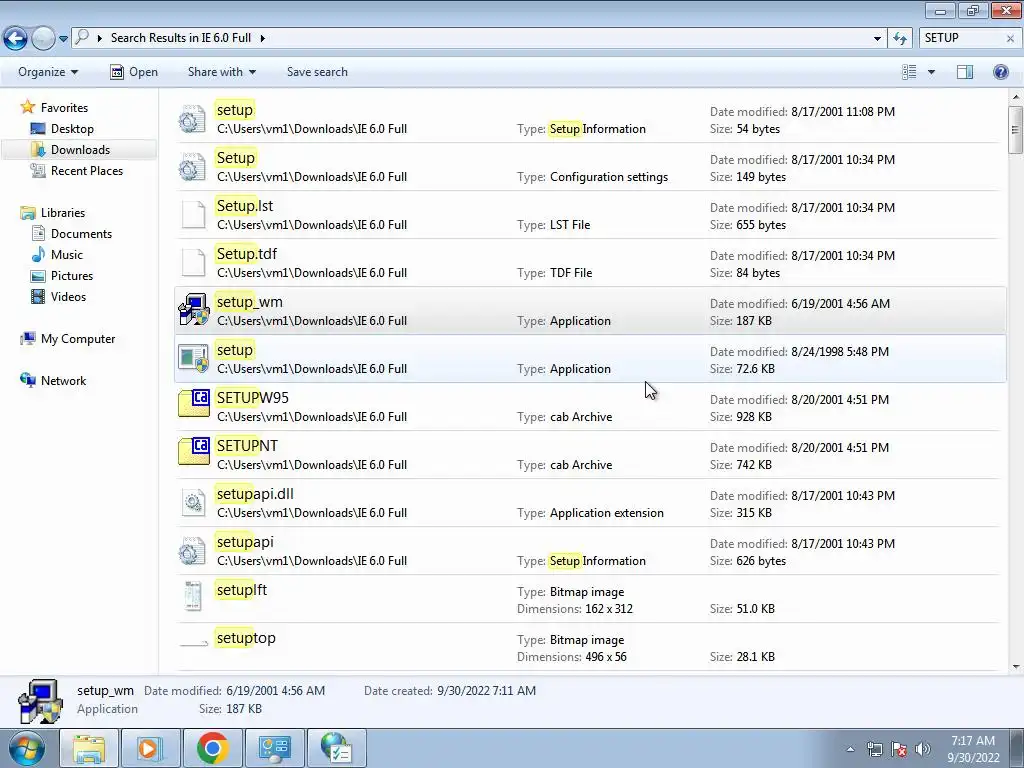This screenshot has height=768, width=1024.
Task: Expand the view options dropdown arrow
Action: (931, 72)
